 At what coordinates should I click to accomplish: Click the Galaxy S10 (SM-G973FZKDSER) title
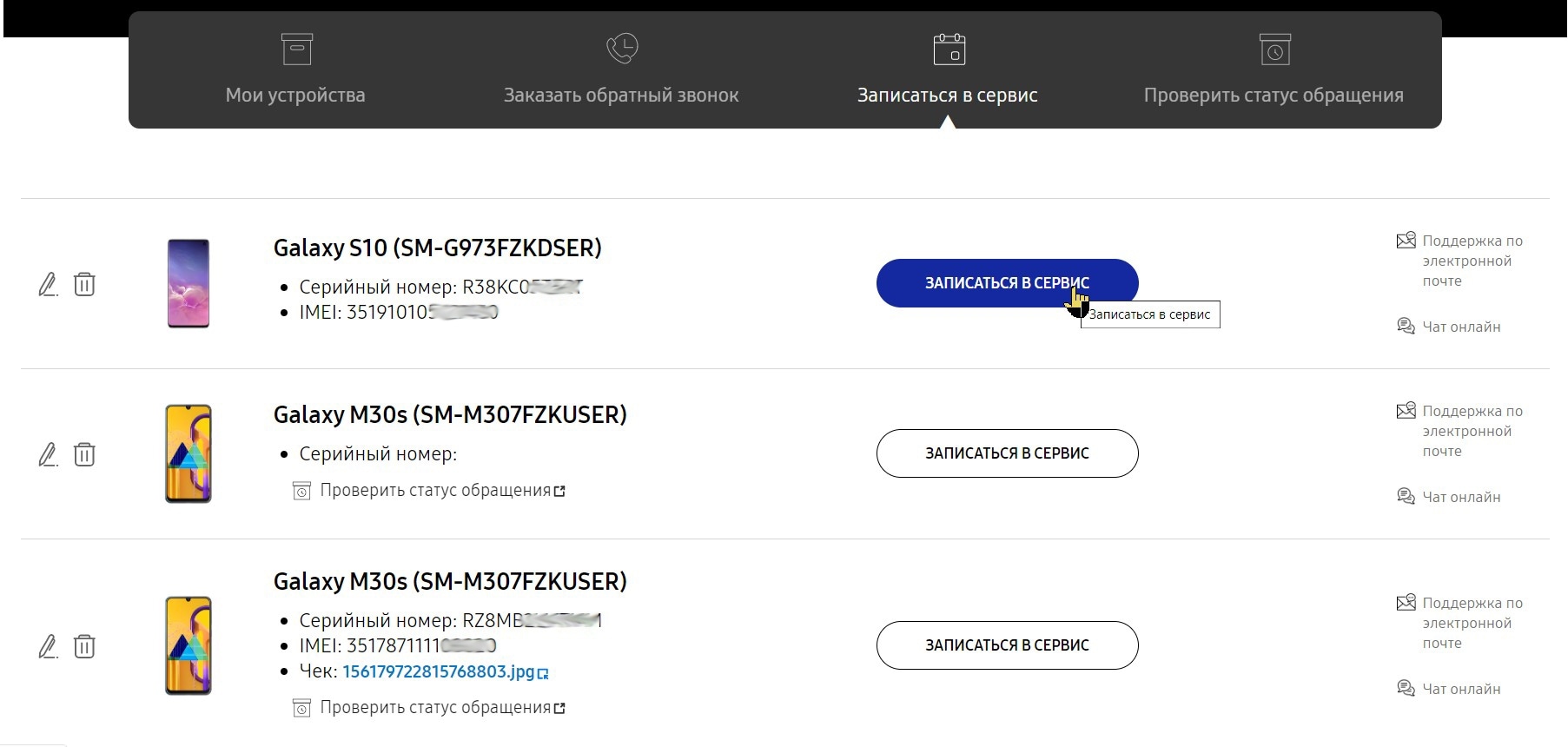coord(438,248)
